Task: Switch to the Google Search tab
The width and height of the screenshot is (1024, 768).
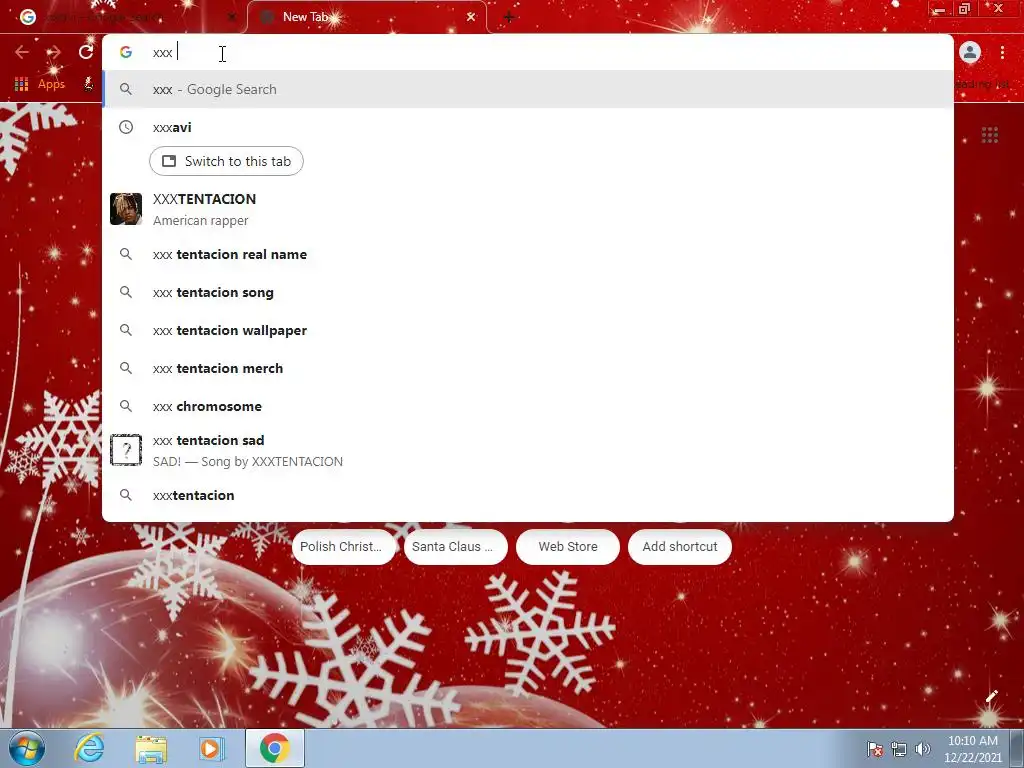Action: (x=124, y=17)
